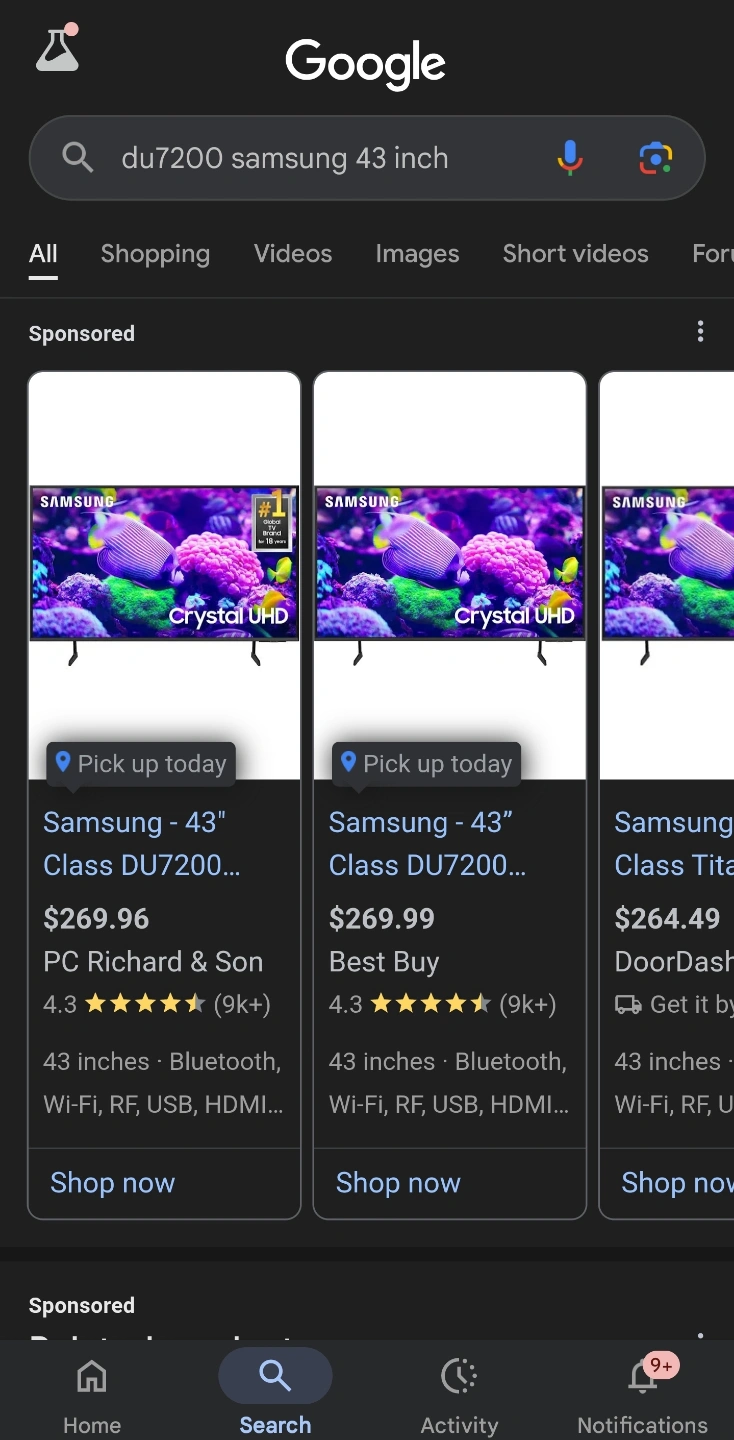Go to the Home tab
This screenshot has width=734, height=1440.
92,1395
